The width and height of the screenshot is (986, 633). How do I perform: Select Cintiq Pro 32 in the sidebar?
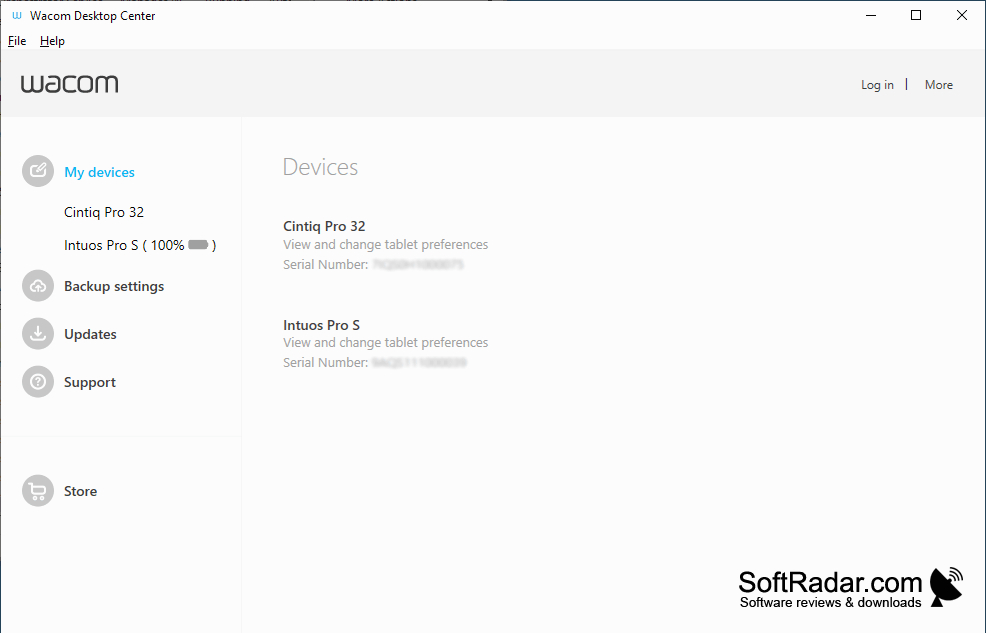pos(104,212)
